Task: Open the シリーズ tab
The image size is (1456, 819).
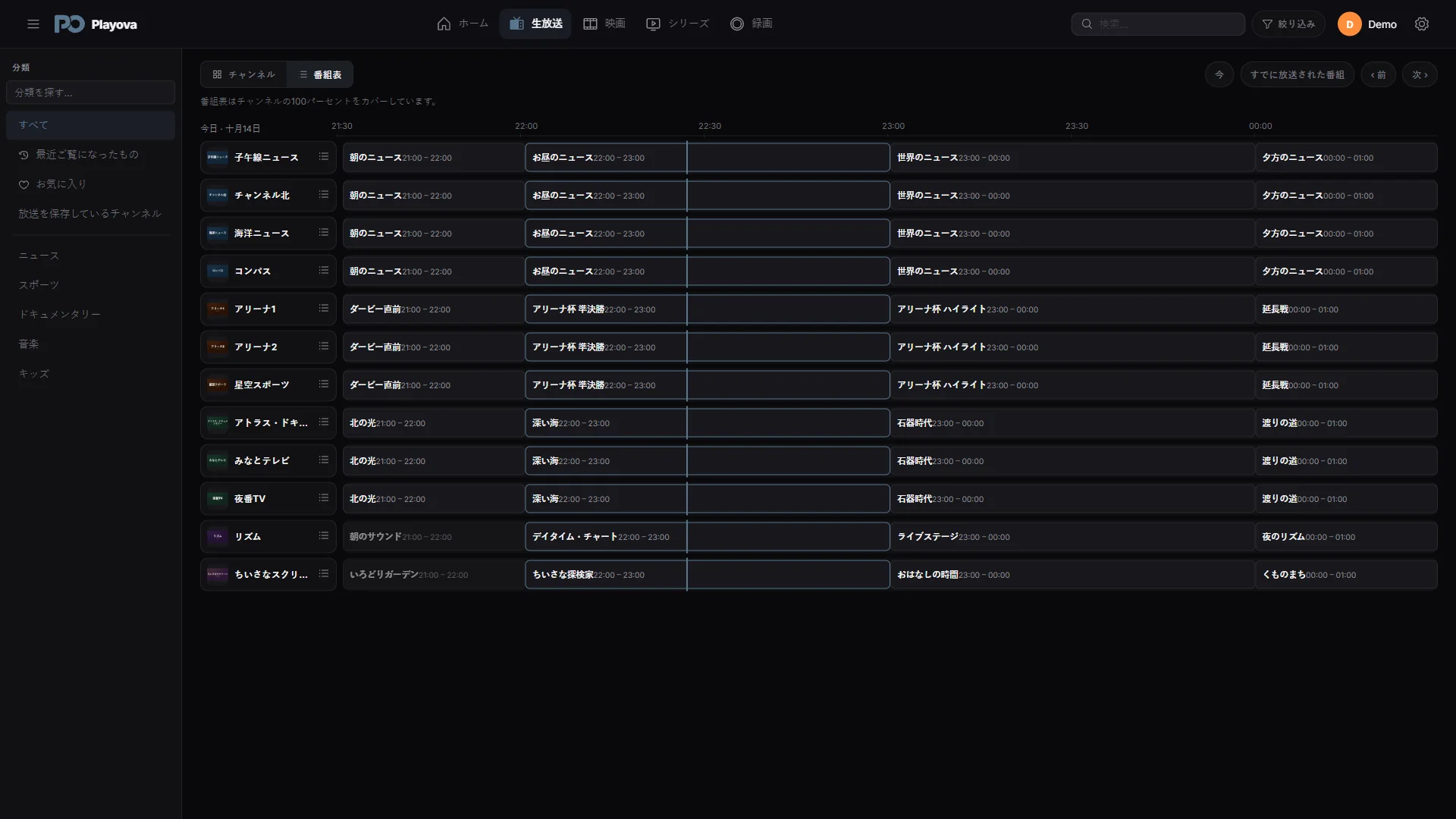Action: click(677, 24)
